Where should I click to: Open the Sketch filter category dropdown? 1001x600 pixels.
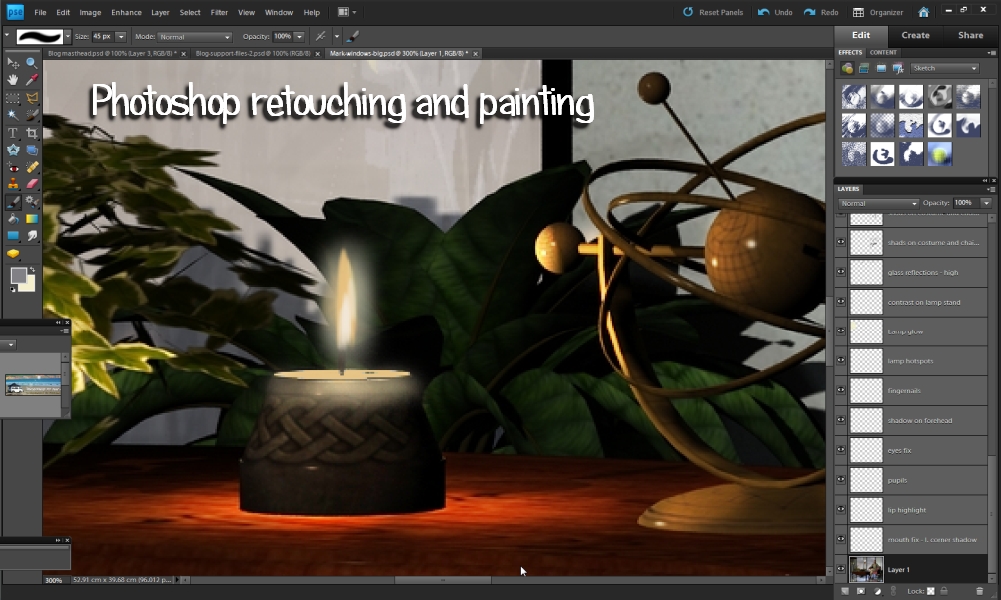(x=945, y=68)
